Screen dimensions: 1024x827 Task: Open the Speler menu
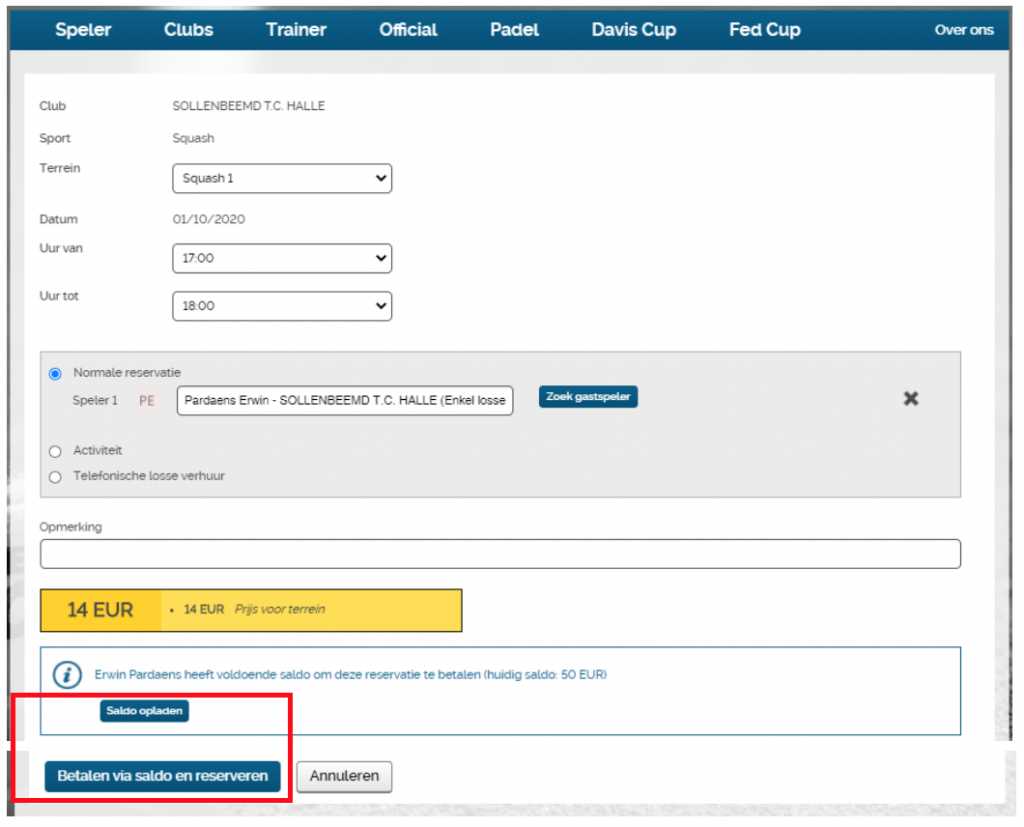(x=83, y=30)
